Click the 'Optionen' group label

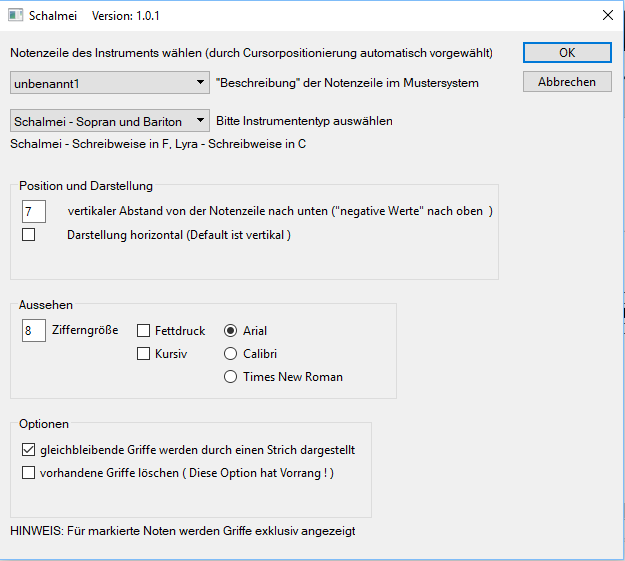click(x=44, y=424)
